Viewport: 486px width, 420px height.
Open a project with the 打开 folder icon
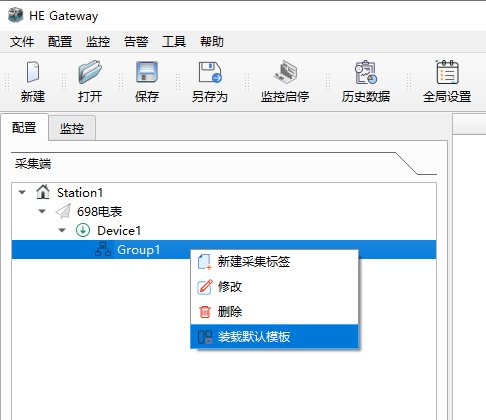coord(90,72)
